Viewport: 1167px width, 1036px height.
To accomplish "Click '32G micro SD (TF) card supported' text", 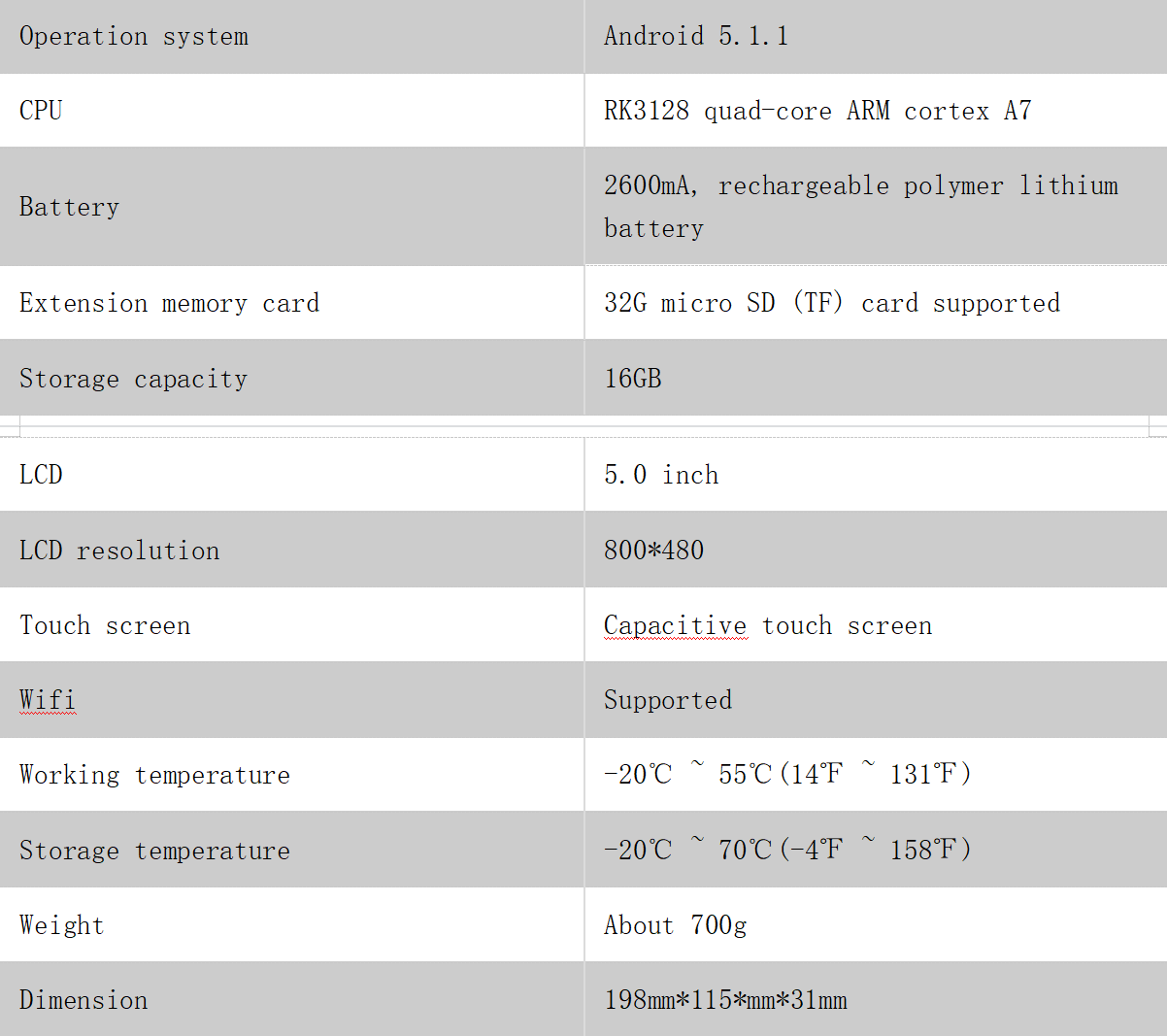I will coord(832,303).
